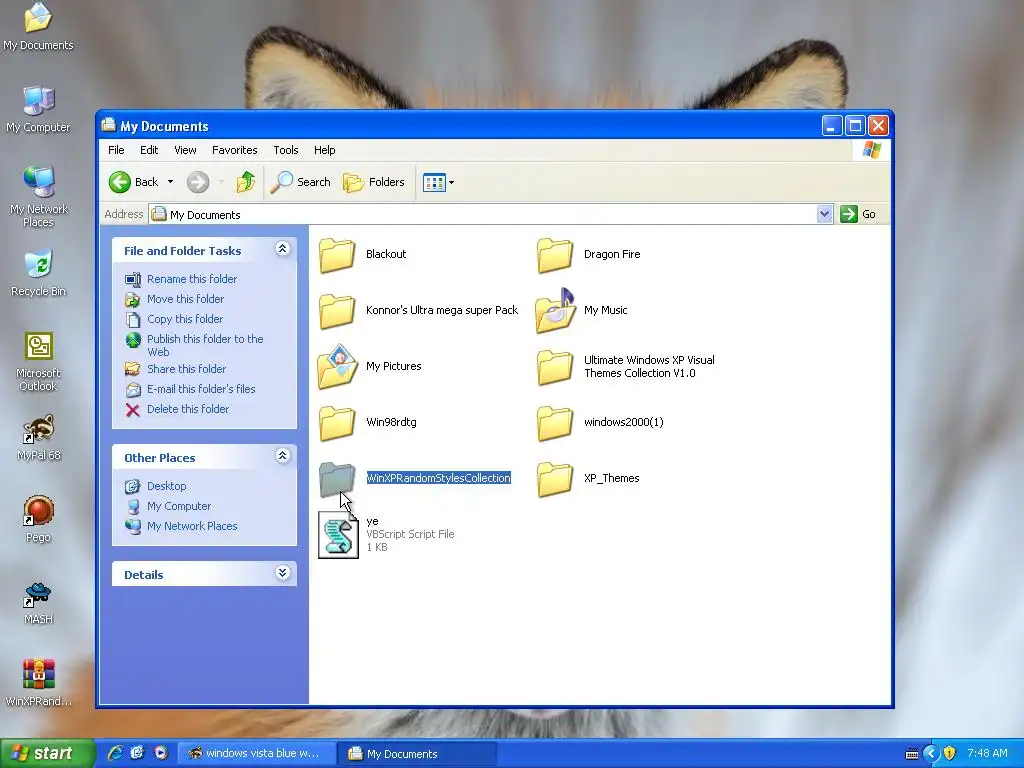Open the Search toolbar button
Image resolution: width=1024 pixels, height=768 pixels.
point(300,182)
